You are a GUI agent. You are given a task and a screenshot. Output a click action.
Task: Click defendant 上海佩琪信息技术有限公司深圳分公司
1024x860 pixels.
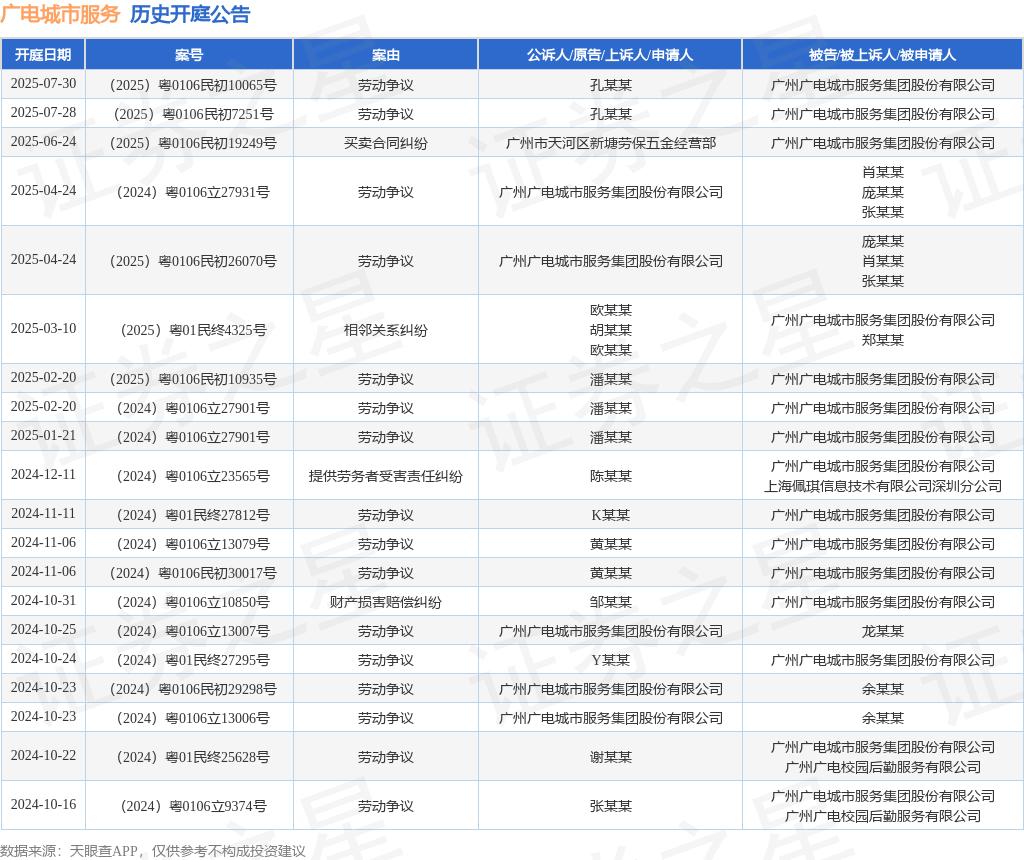(882, 486)
